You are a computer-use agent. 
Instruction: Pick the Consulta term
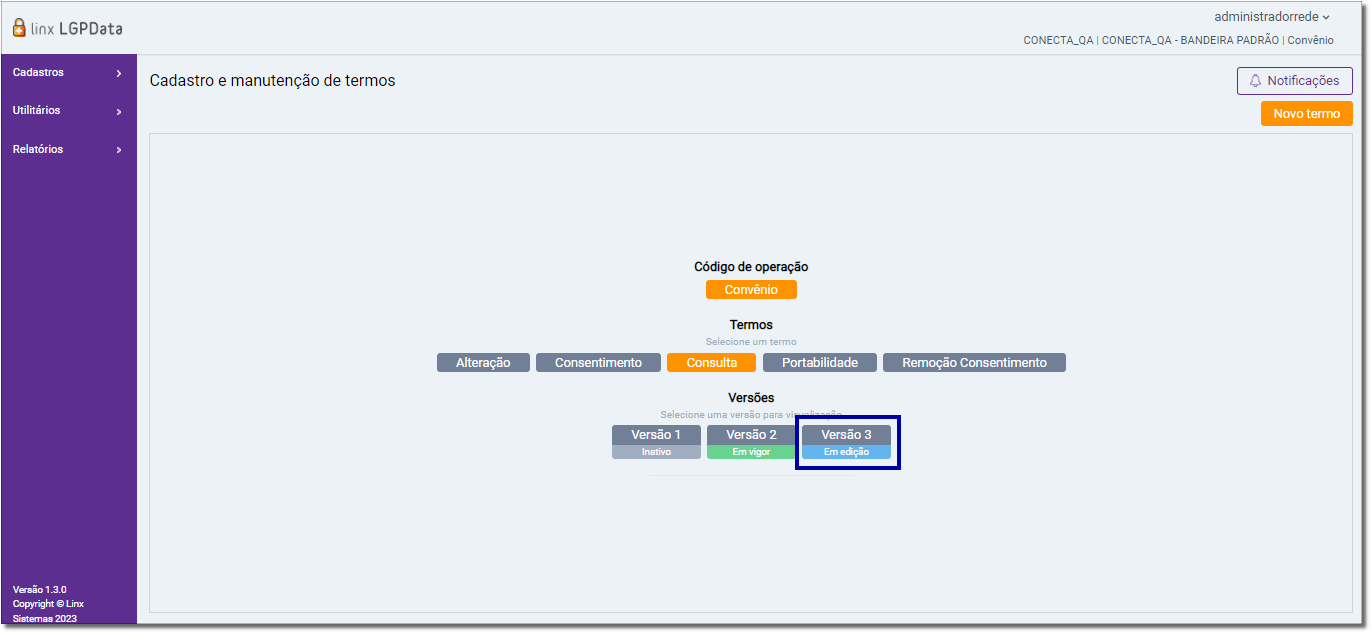[712, 363]
